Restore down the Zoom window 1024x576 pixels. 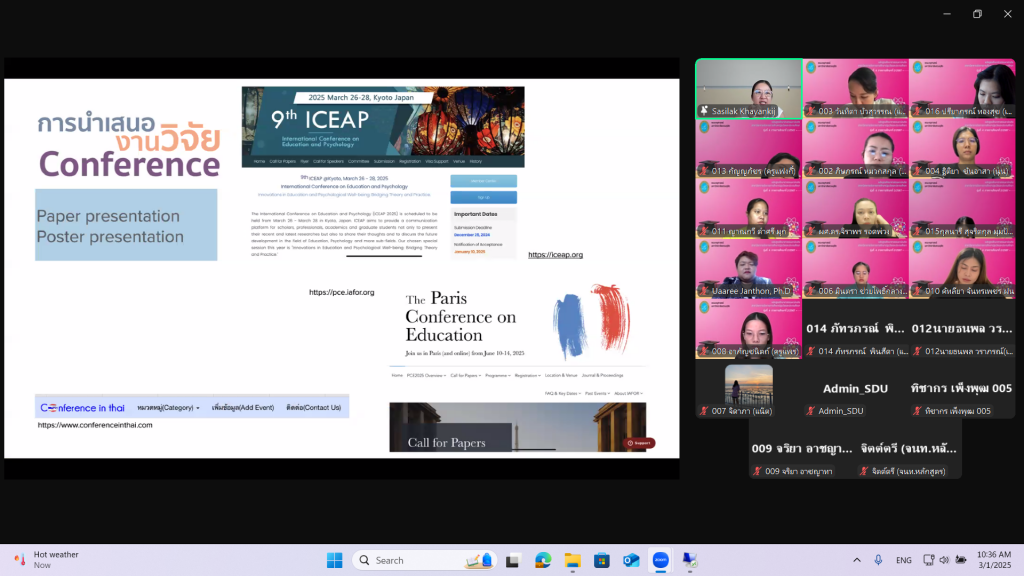point(977,14)
